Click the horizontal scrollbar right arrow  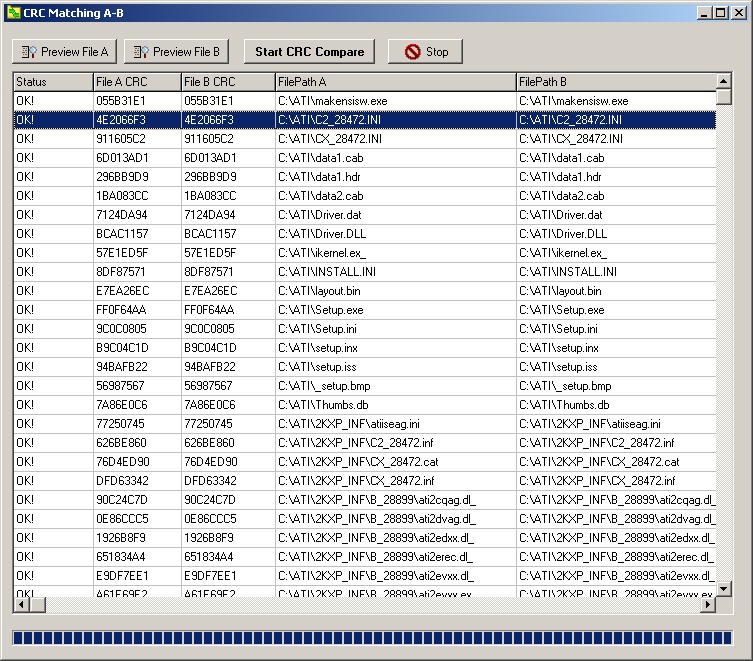point(708,605)
